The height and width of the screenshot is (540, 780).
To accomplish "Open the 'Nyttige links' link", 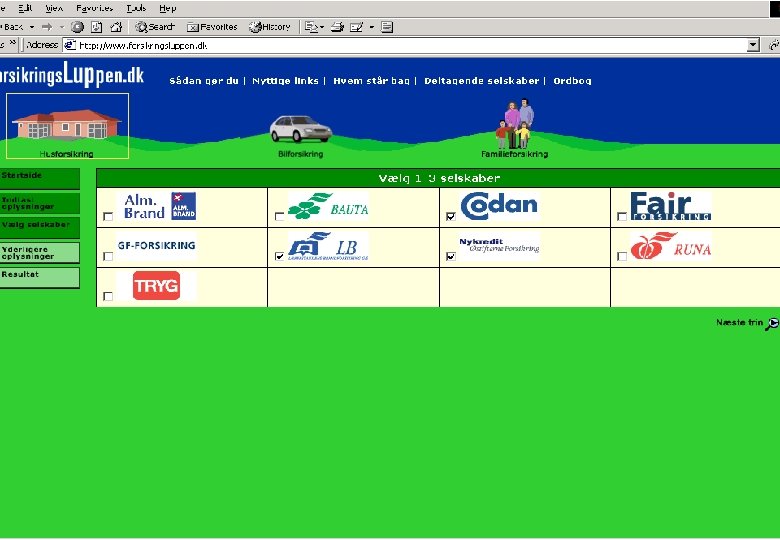I will pyautogui.click(x=286, y=81).
